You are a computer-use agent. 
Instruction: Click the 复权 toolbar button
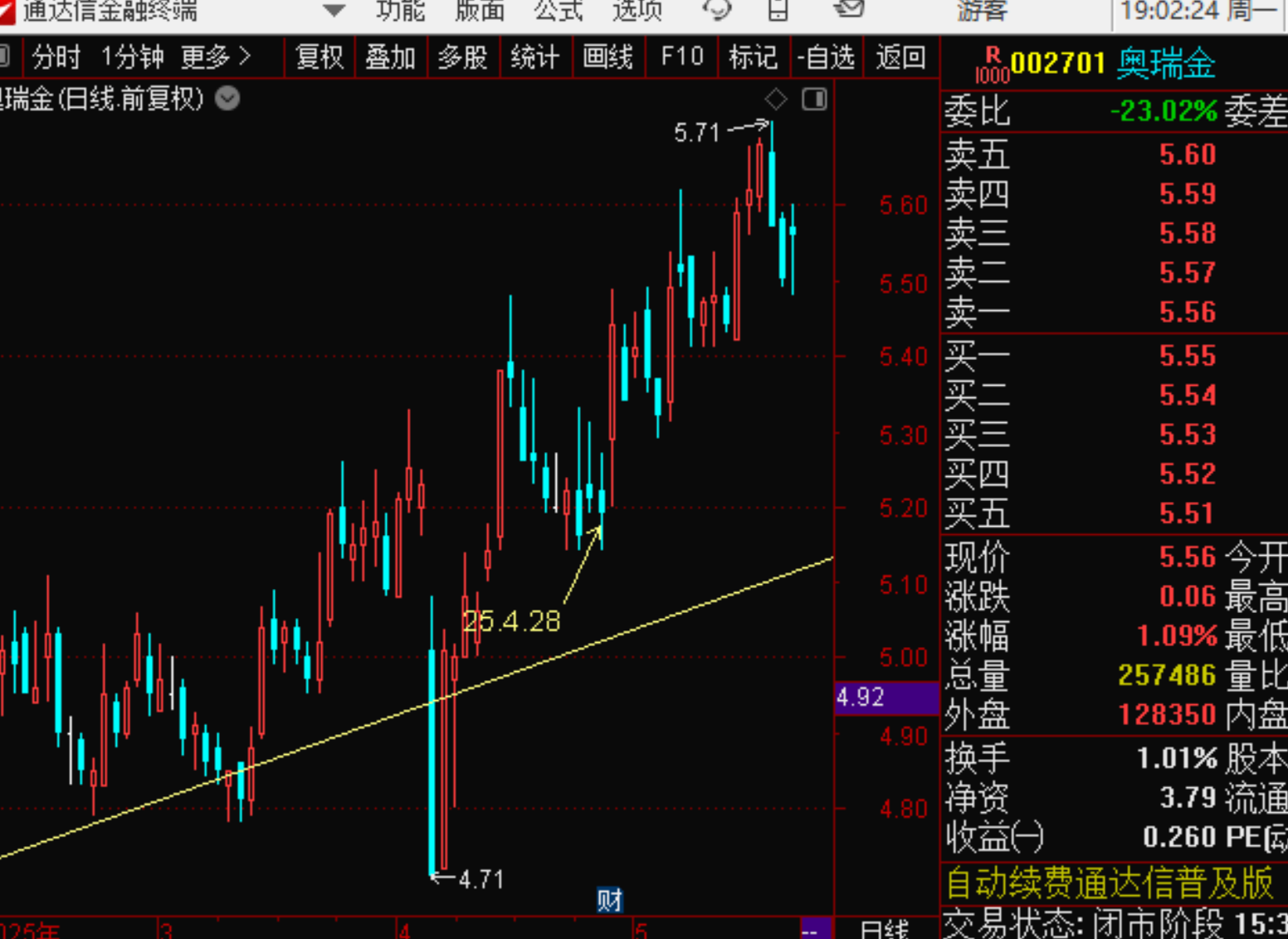click(x=320, y=57)
